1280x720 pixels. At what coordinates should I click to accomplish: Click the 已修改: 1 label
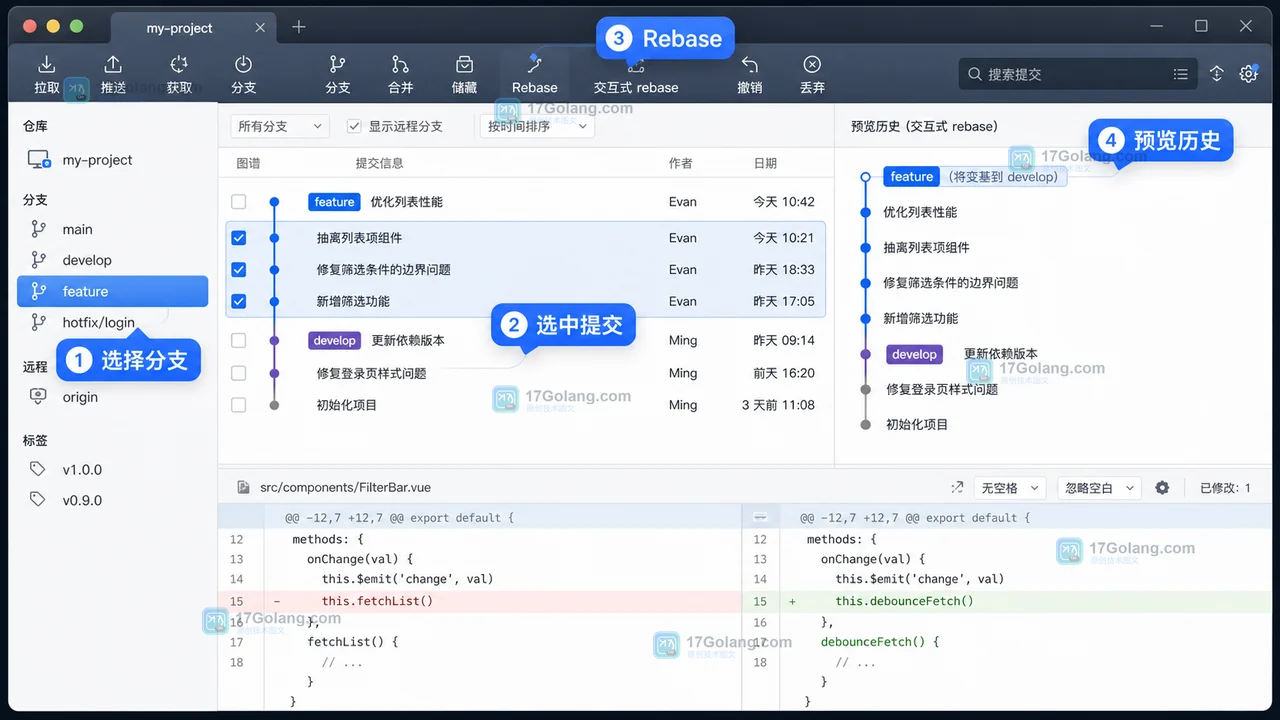pyautogui.click(x=1225, y=488)
